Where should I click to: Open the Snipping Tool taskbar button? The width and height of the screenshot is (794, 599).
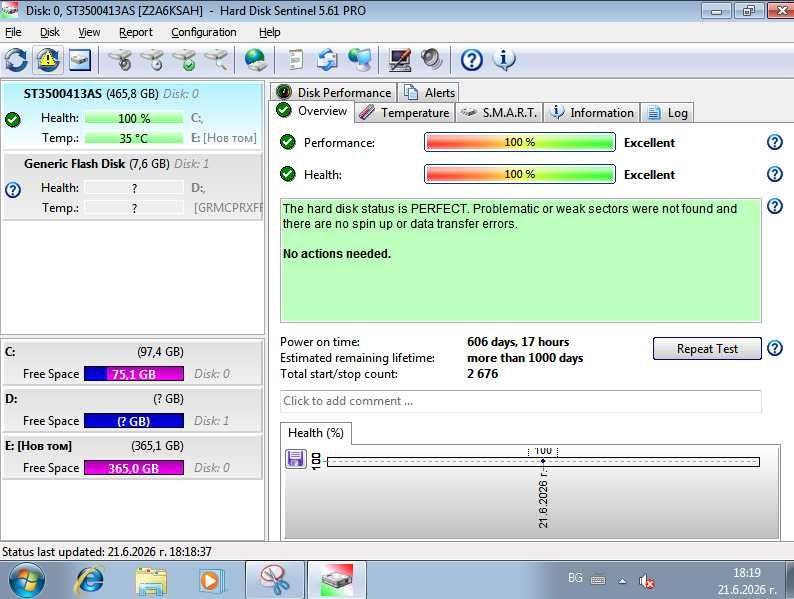[275, 580]
